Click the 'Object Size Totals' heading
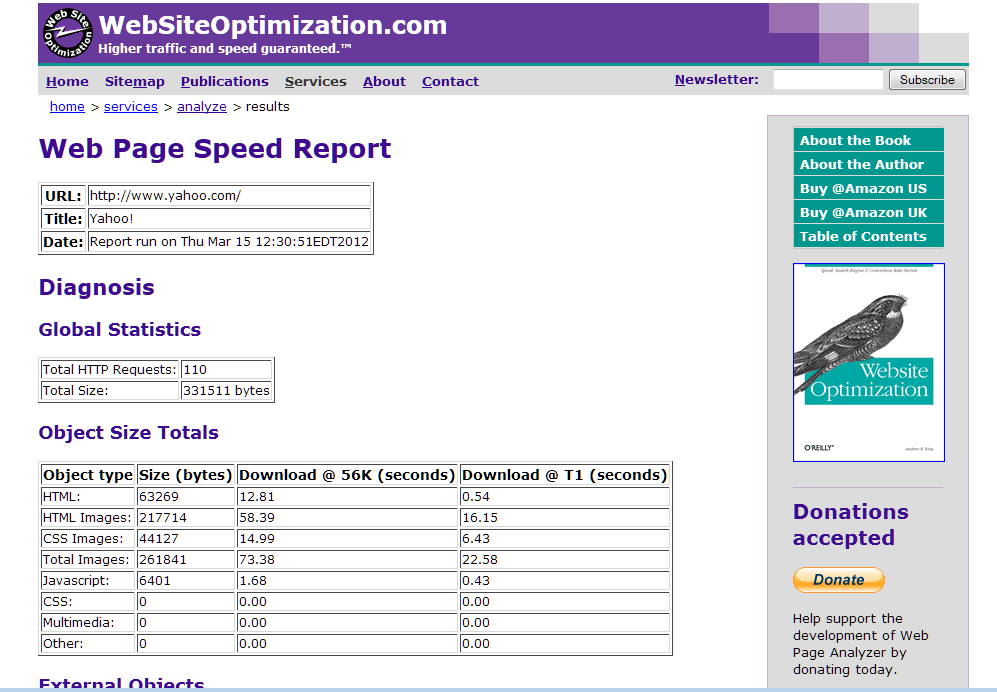This screenshot has height=692, width=997. [x=128, y=432]
